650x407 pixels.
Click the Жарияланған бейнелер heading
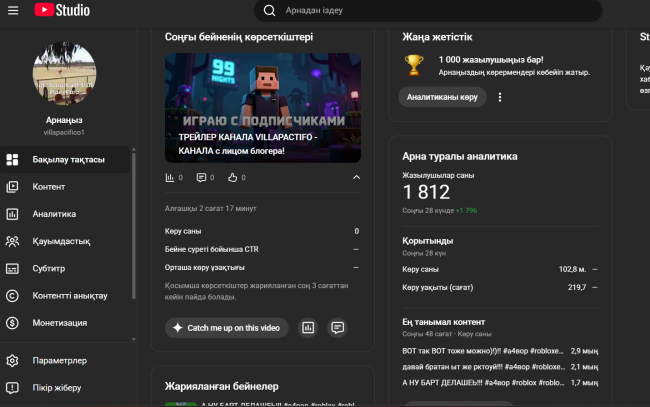(221, 386)
